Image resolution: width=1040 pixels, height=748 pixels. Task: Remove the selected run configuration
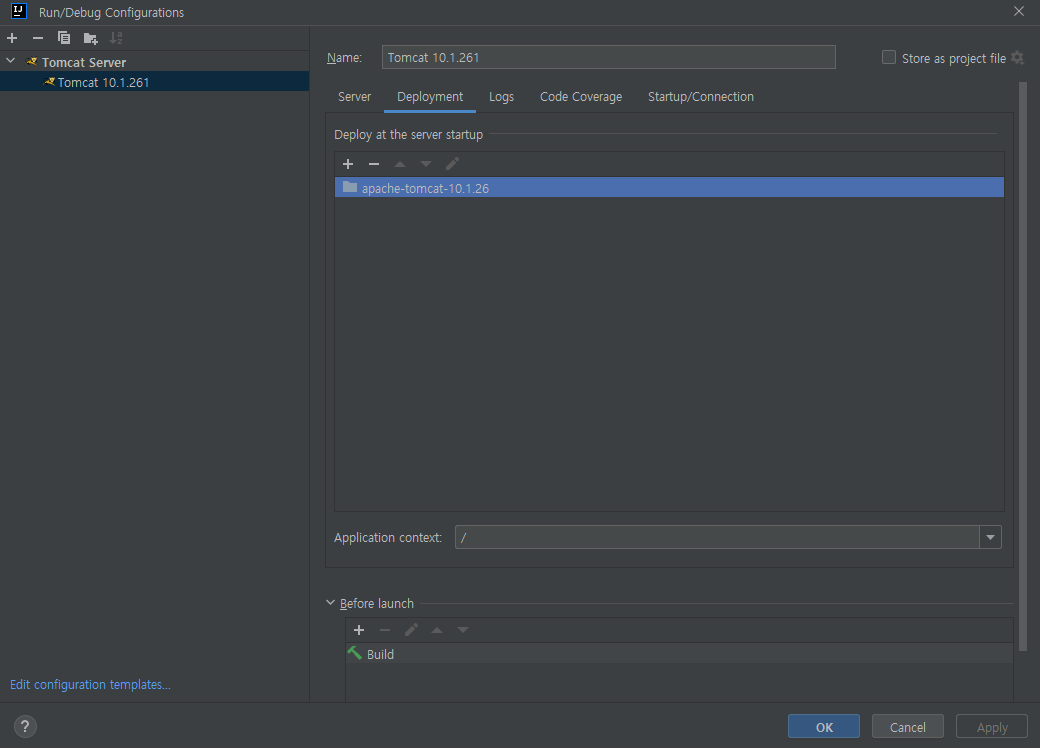pyautogui.click(x=38, y=38)
